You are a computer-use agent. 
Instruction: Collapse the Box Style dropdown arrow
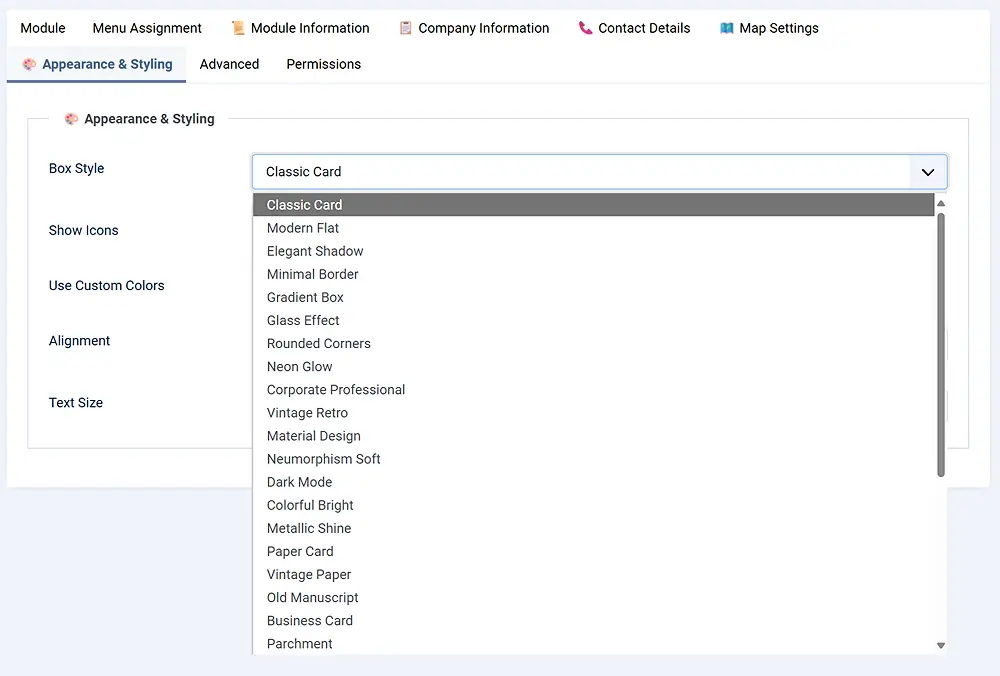(927, 172)
